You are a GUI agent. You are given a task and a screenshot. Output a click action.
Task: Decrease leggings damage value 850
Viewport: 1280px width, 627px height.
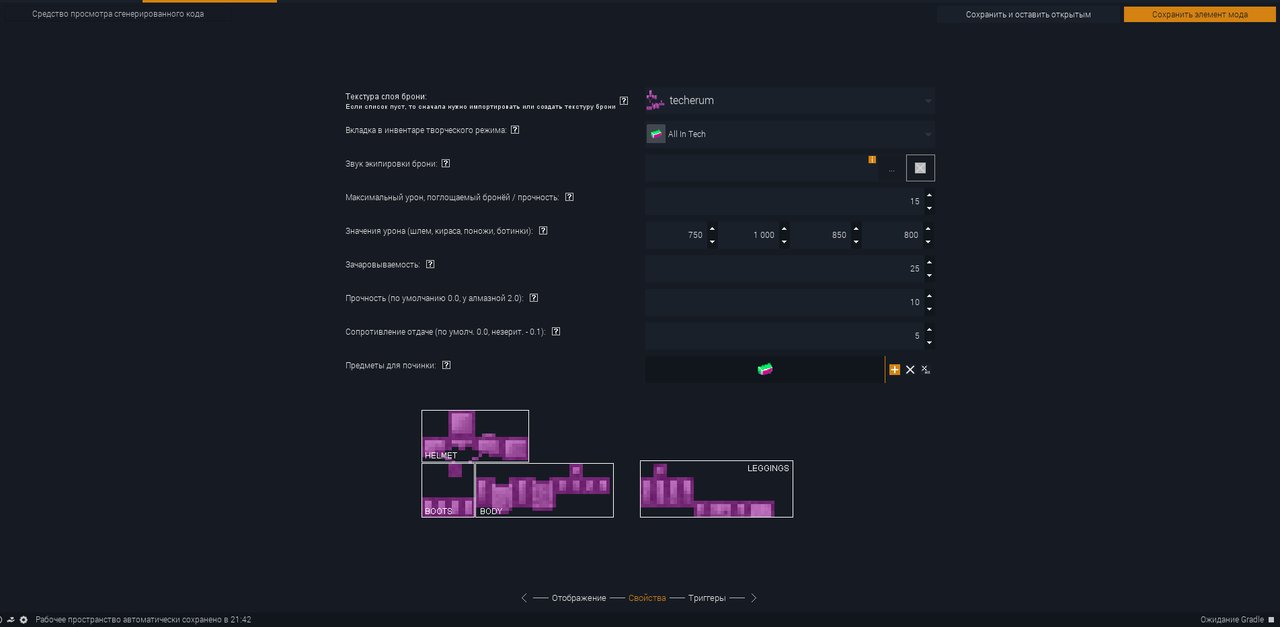click(x=856, y=241)
